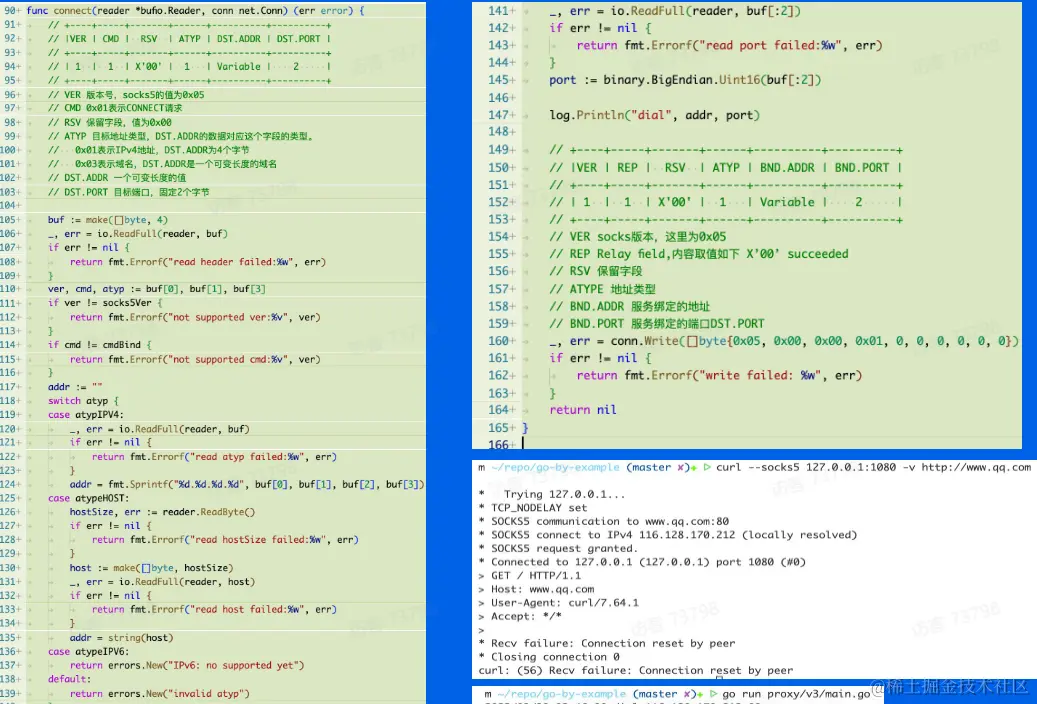
Task: Click the 'default:' case on line 138
Action: click(69, 679)
